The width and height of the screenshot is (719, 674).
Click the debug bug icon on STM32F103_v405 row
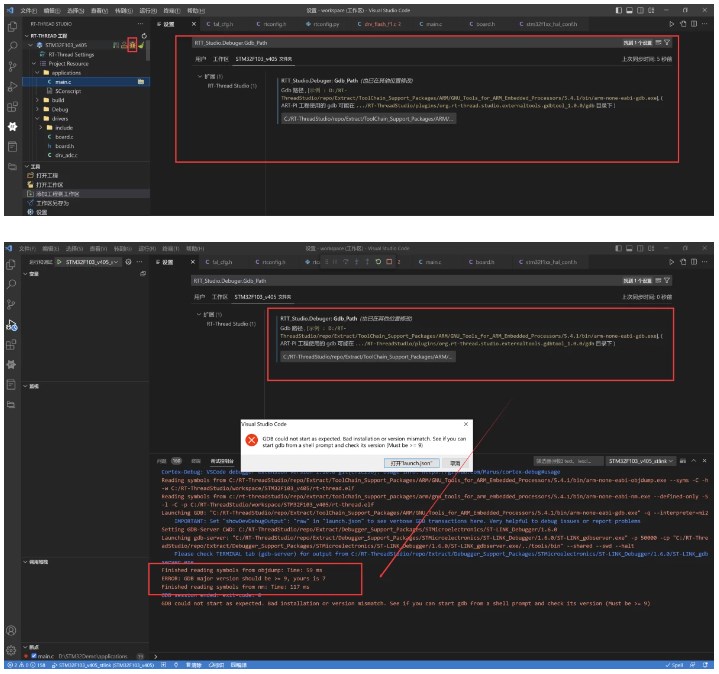point(133,45)
